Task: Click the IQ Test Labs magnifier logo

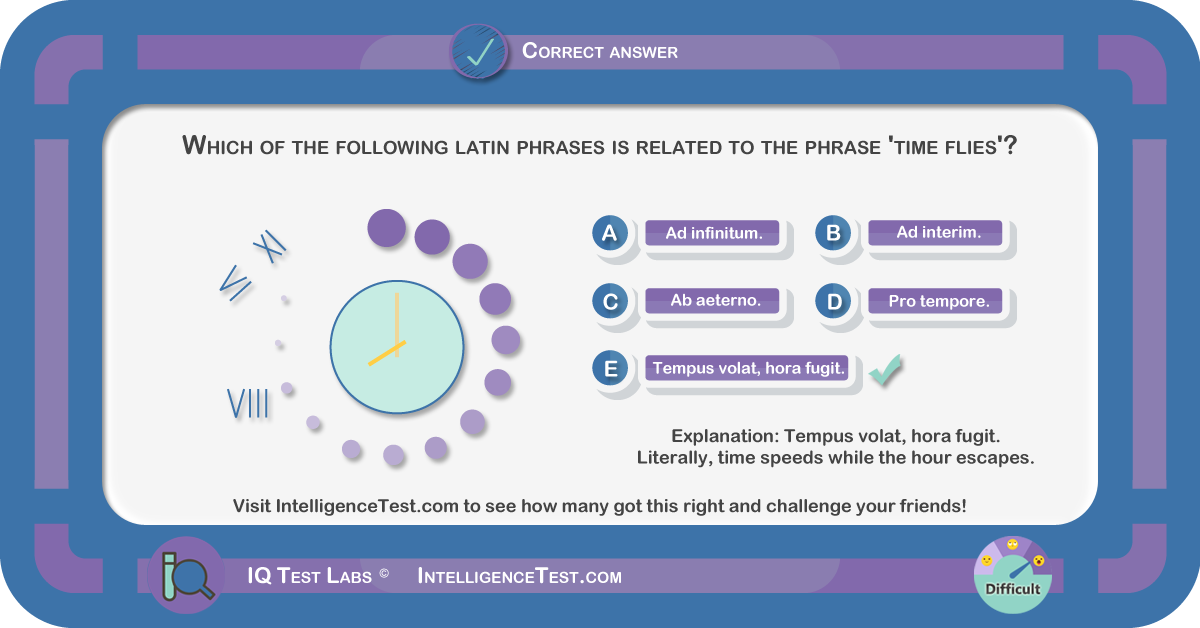Action: [186, 575]
